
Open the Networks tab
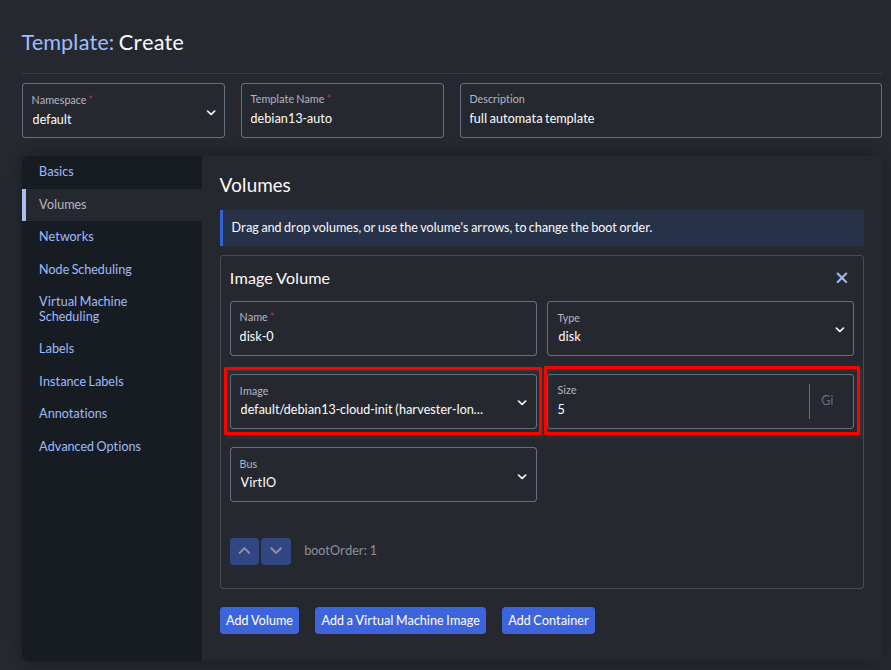[x=66, y=237]
